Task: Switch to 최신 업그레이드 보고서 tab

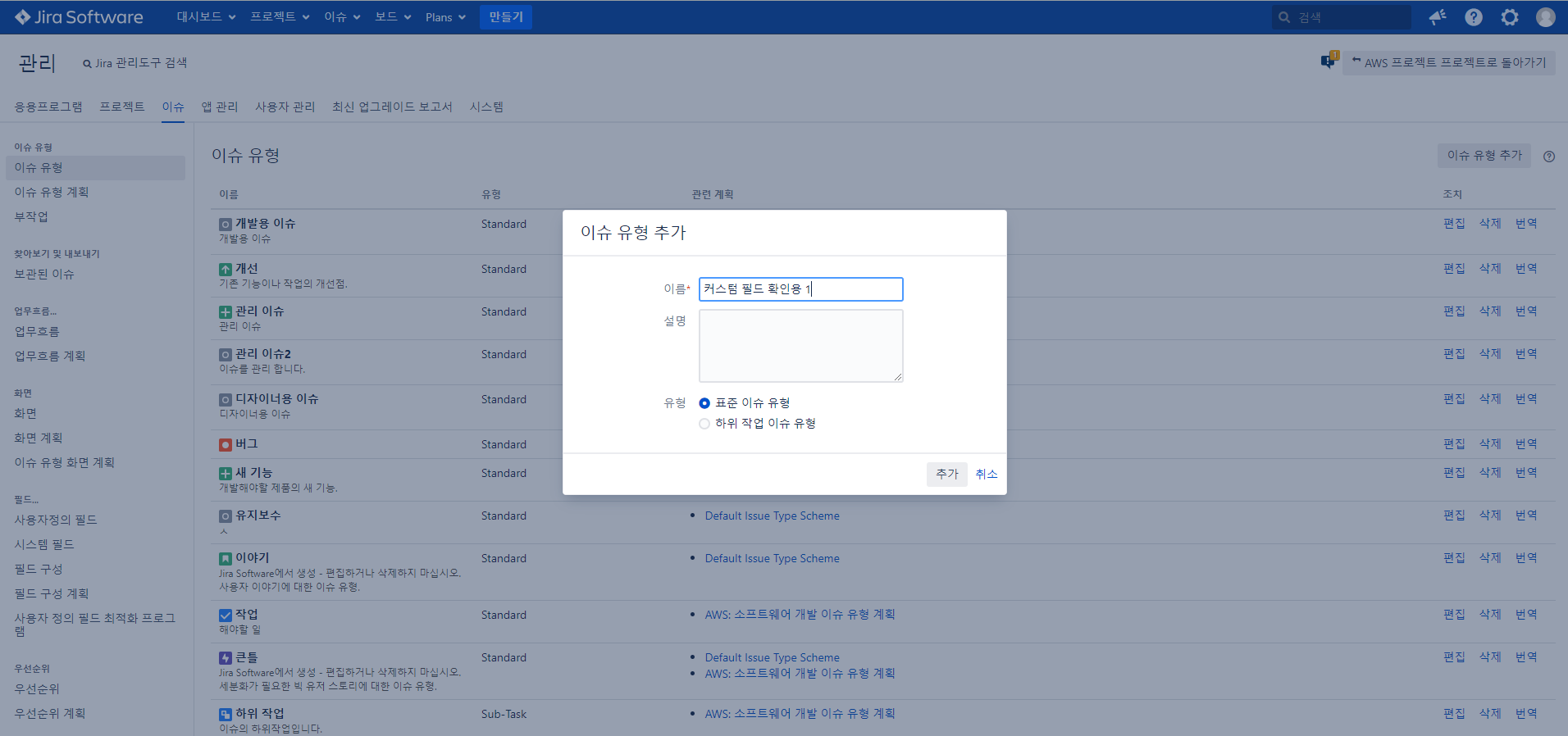Action: tap(392, 107)
